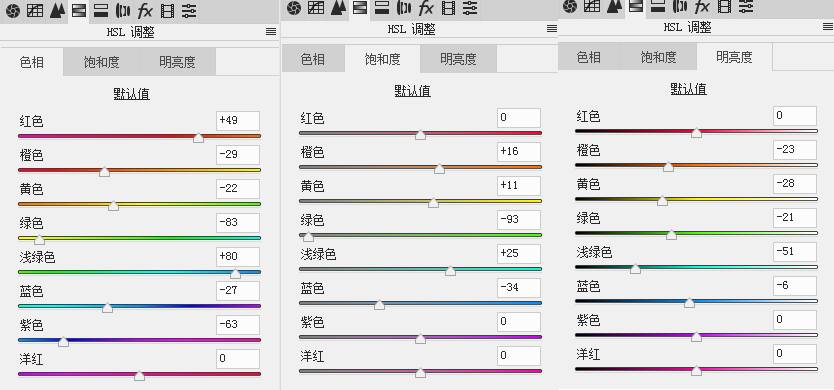Click the 浅绿色 hue slider handle at +80
The image size is (834, 390).
point(235,274)
